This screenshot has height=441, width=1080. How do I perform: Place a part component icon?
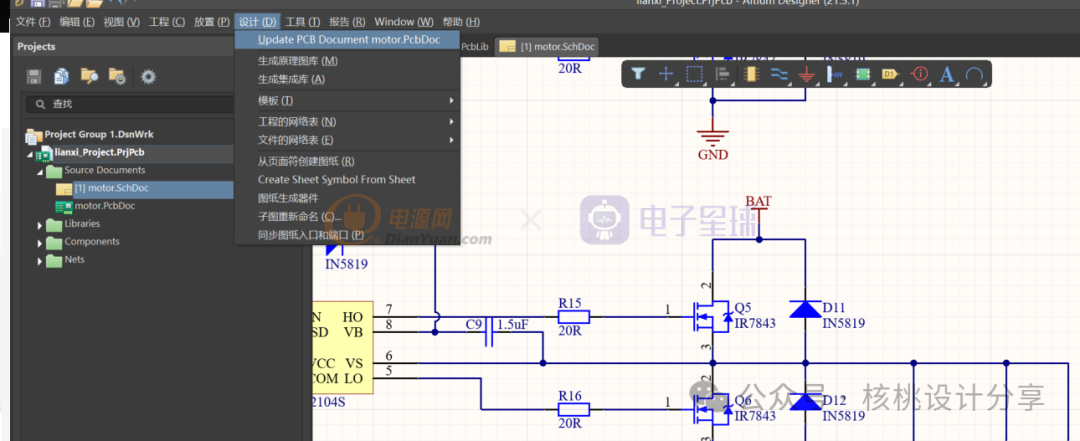point(751,74)
